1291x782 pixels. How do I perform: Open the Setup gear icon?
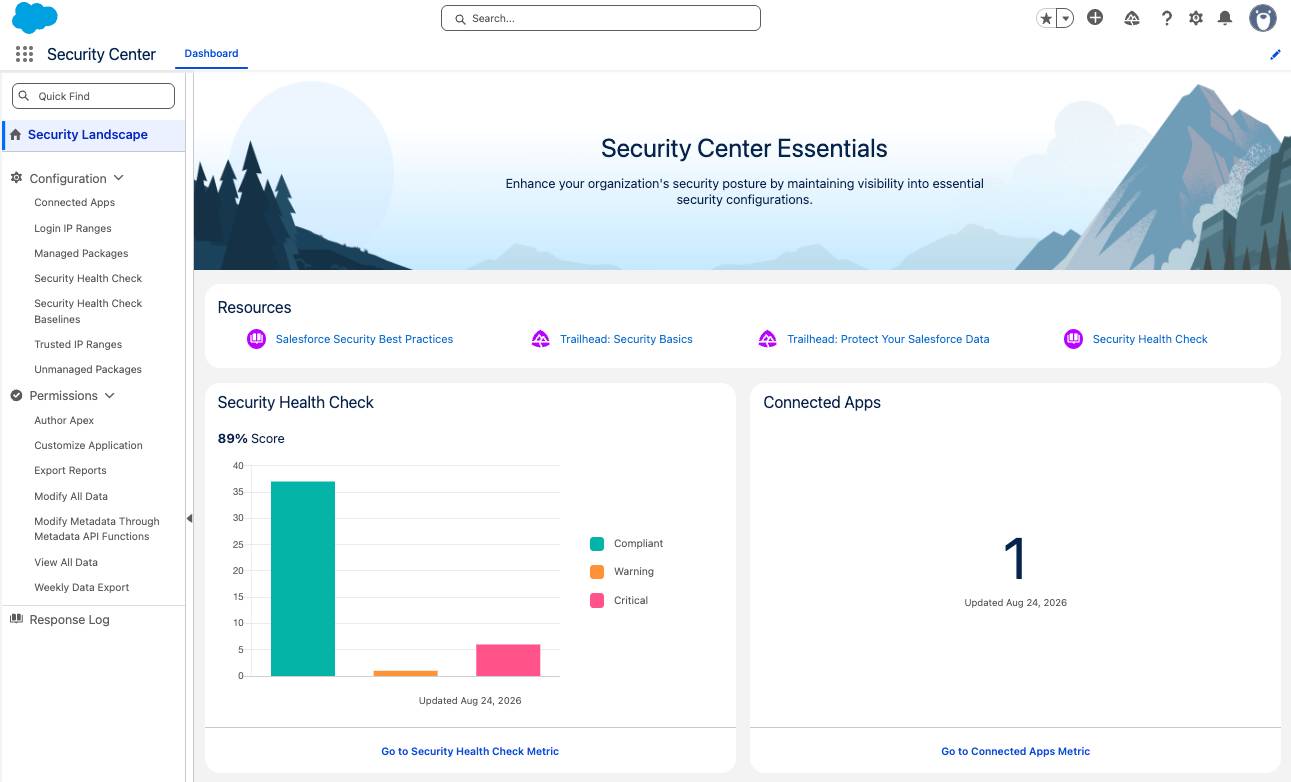point(1196,18)
